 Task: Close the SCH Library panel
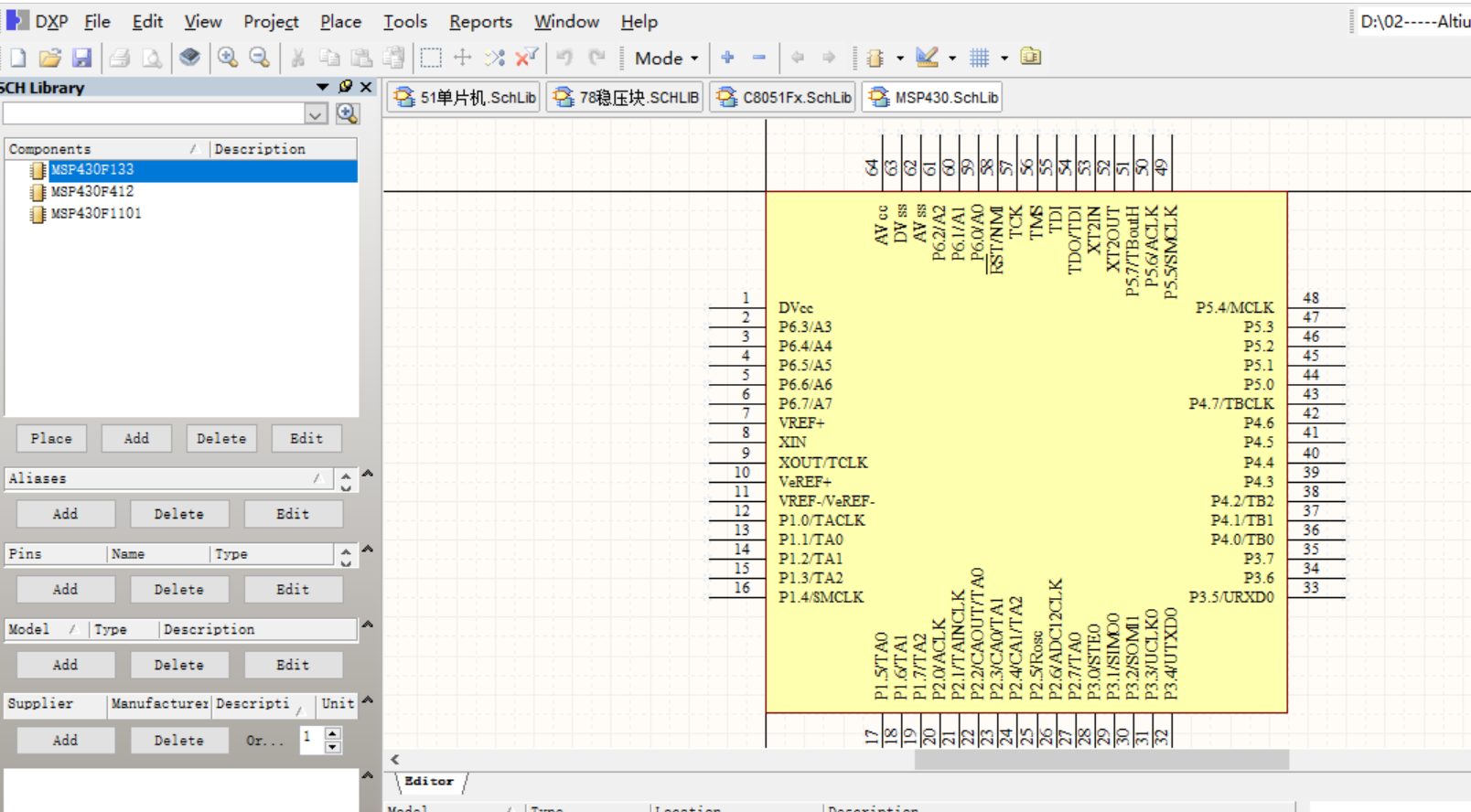(x=366, y=87)
